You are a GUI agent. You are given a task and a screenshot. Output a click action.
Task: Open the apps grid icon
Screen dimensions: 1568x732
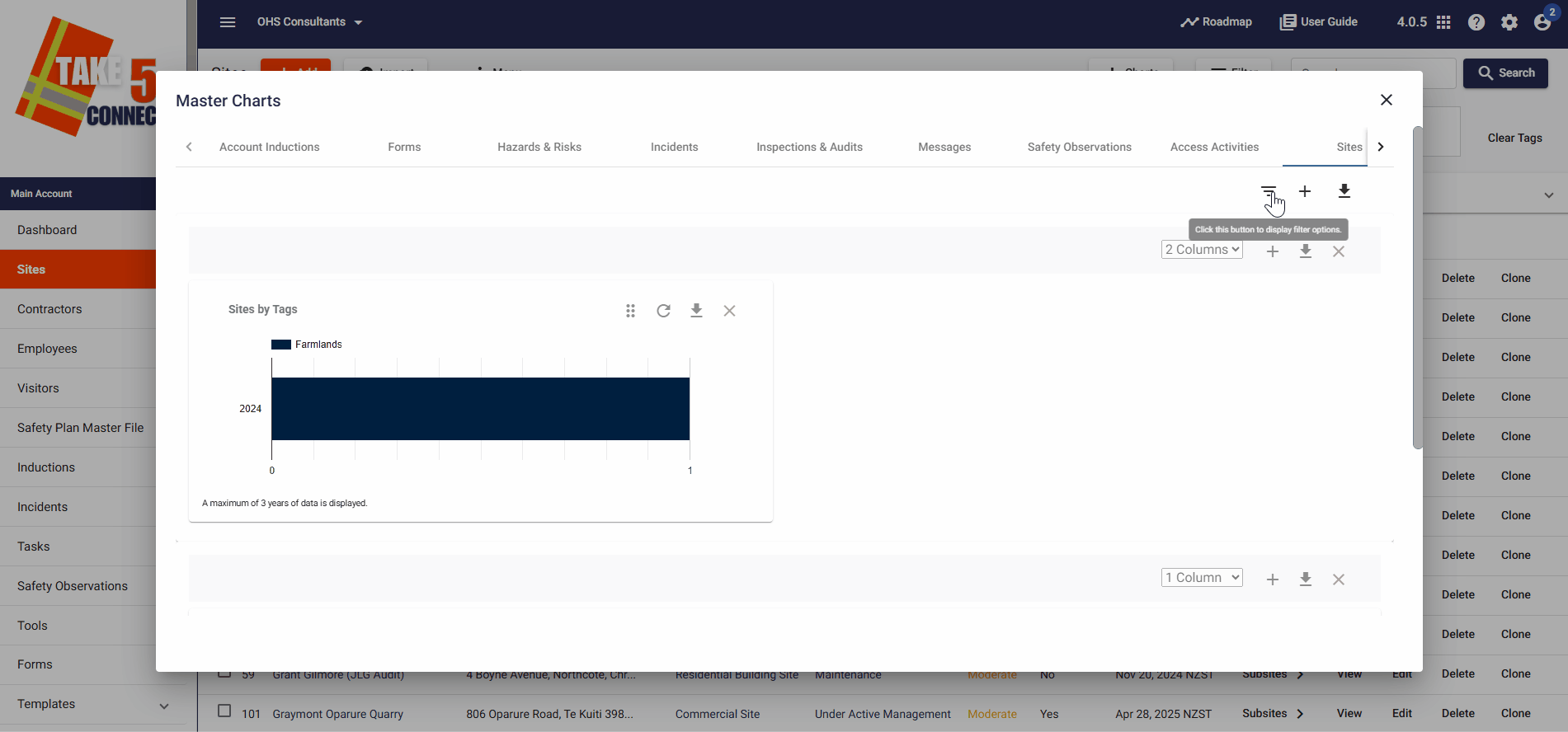click(x=1443, y=22)
